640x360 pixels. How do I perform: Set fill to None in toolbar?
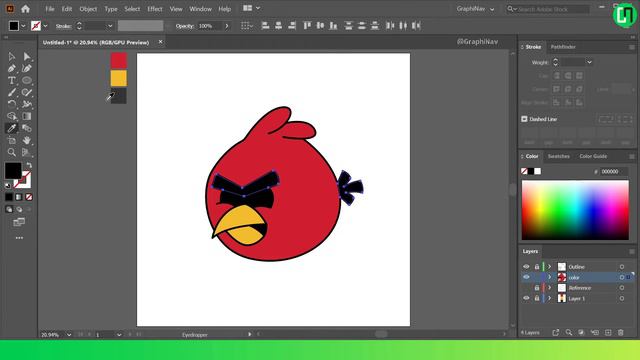pos(29,197)
